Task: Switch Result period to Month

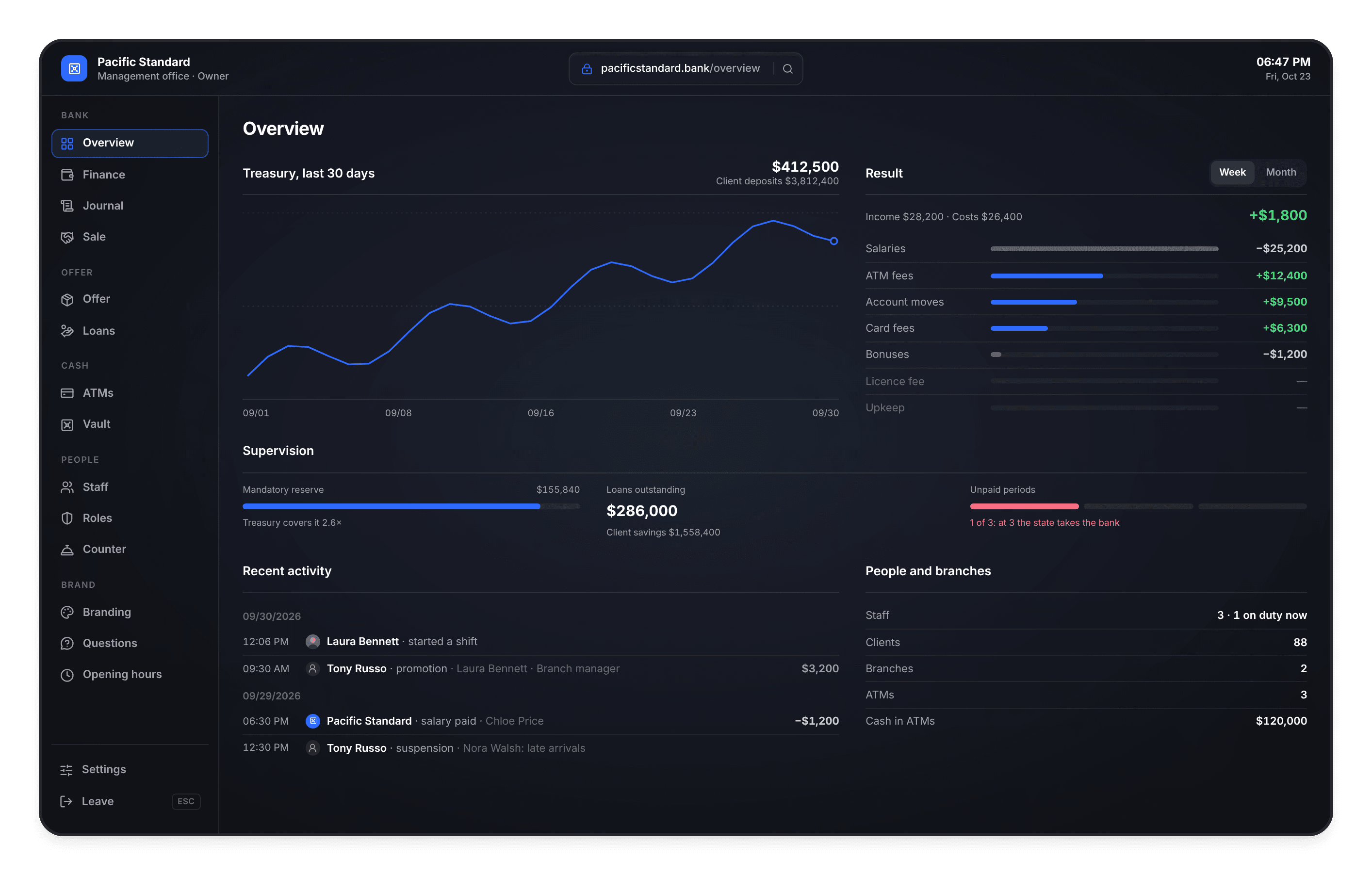Action: point(1280,172)
